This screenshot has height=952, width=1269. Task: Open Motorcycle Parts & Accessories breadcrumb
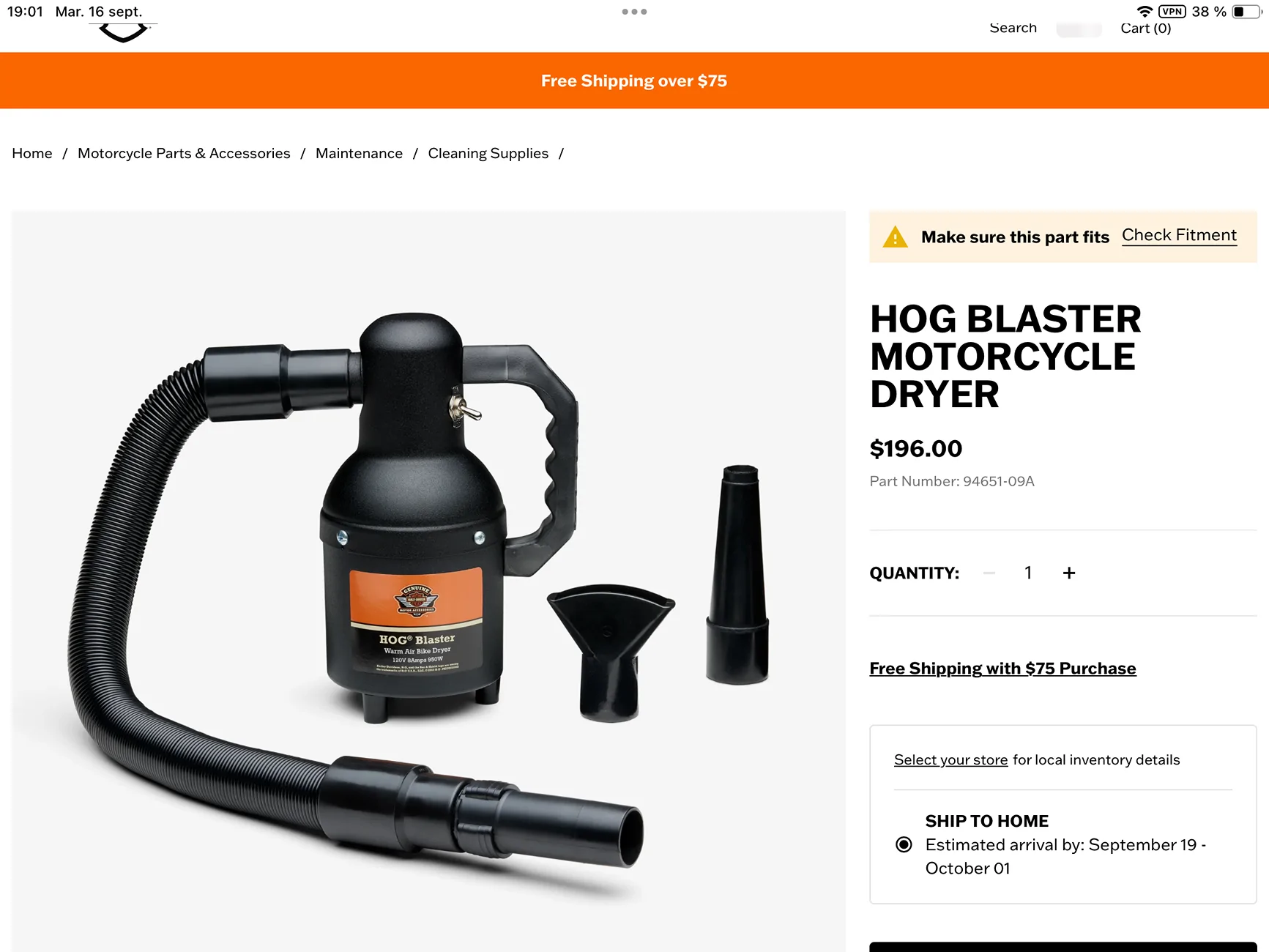point(184,153)
